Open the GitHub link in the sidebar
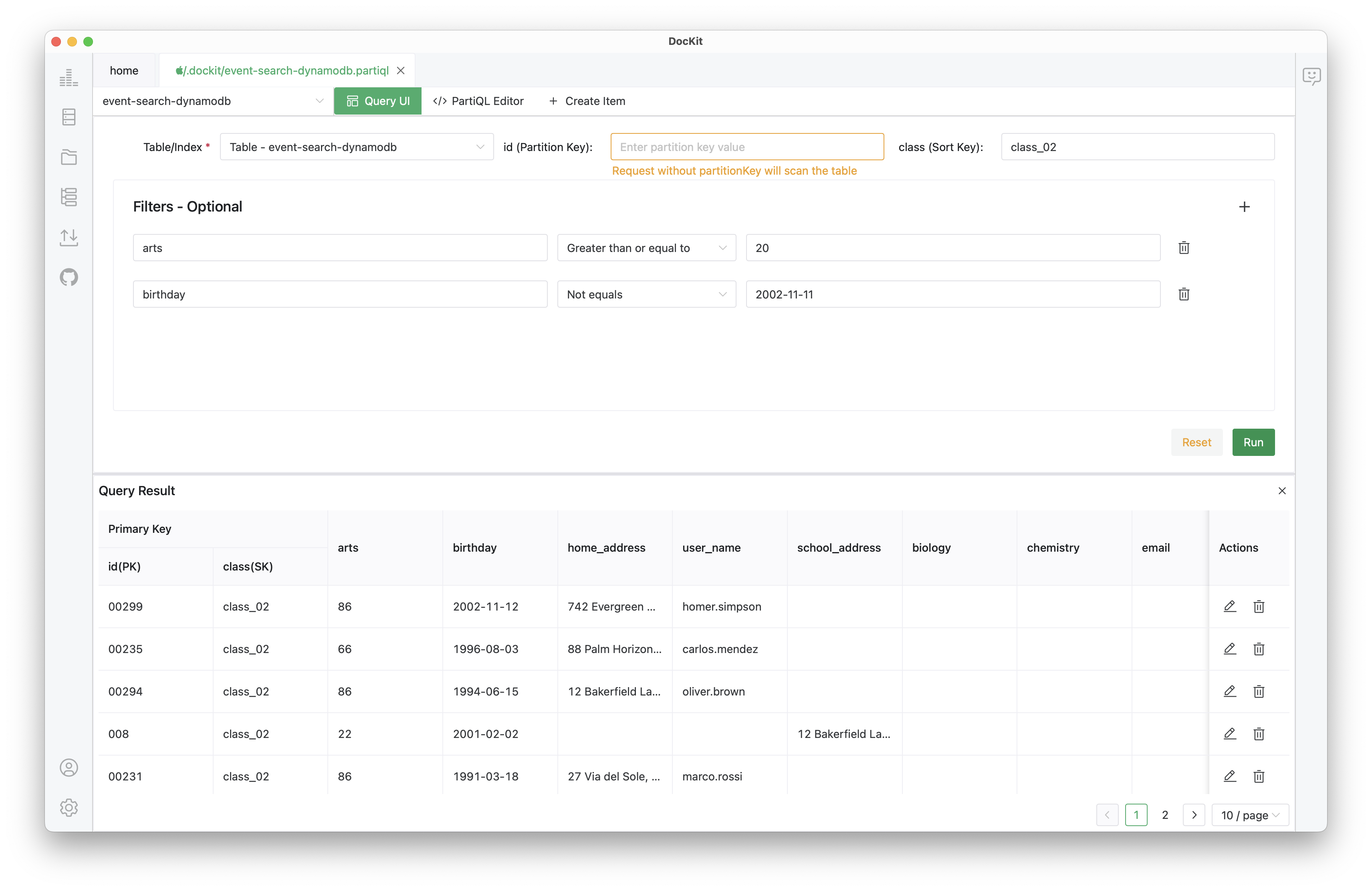 [69, 277]
